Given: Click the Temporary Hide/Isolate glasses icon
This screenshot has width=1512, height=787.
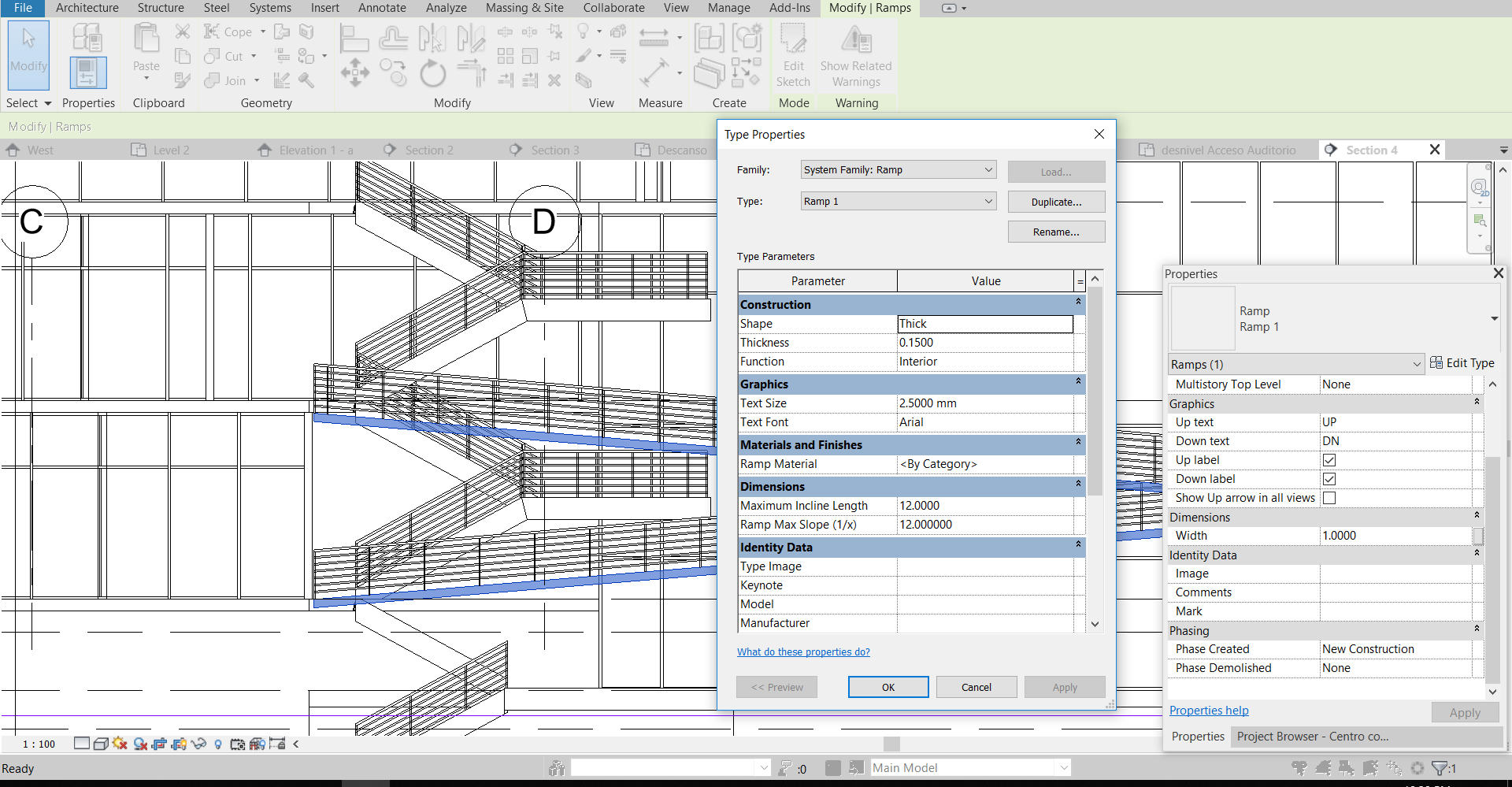Looking at the screenshot, I should [x=199, y=743].
